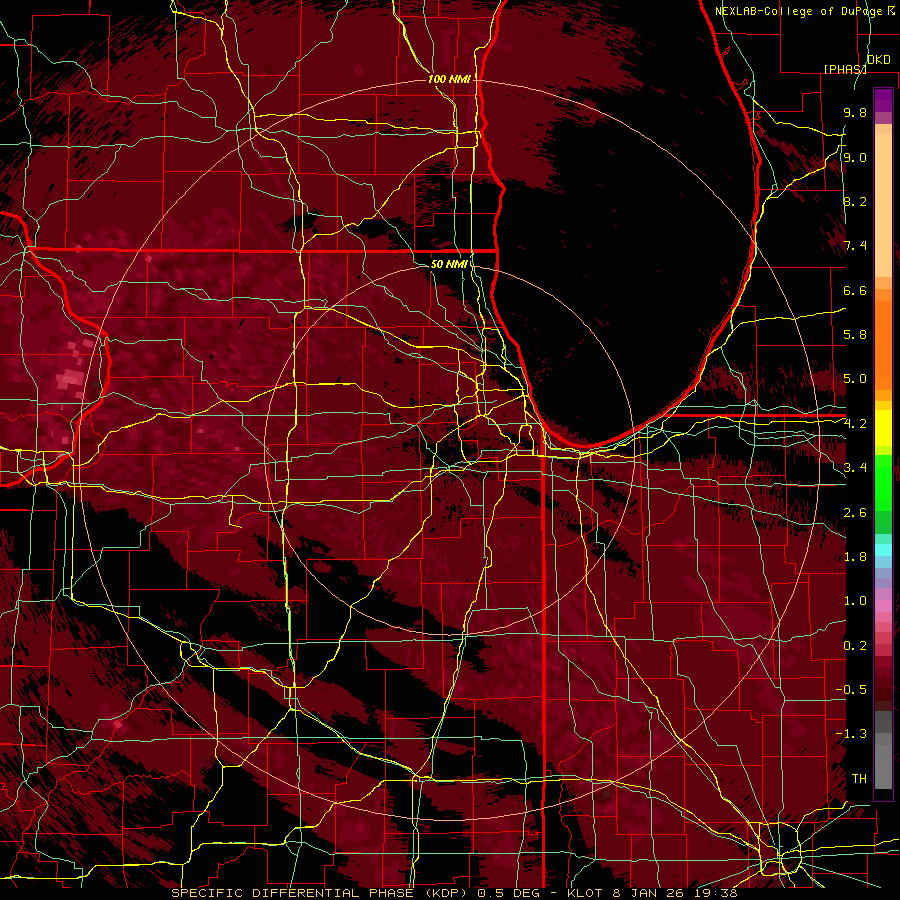Click the [PHAS] label
Image resolution: width=900 pixels, height=900 pixels.
pos(845,69)
